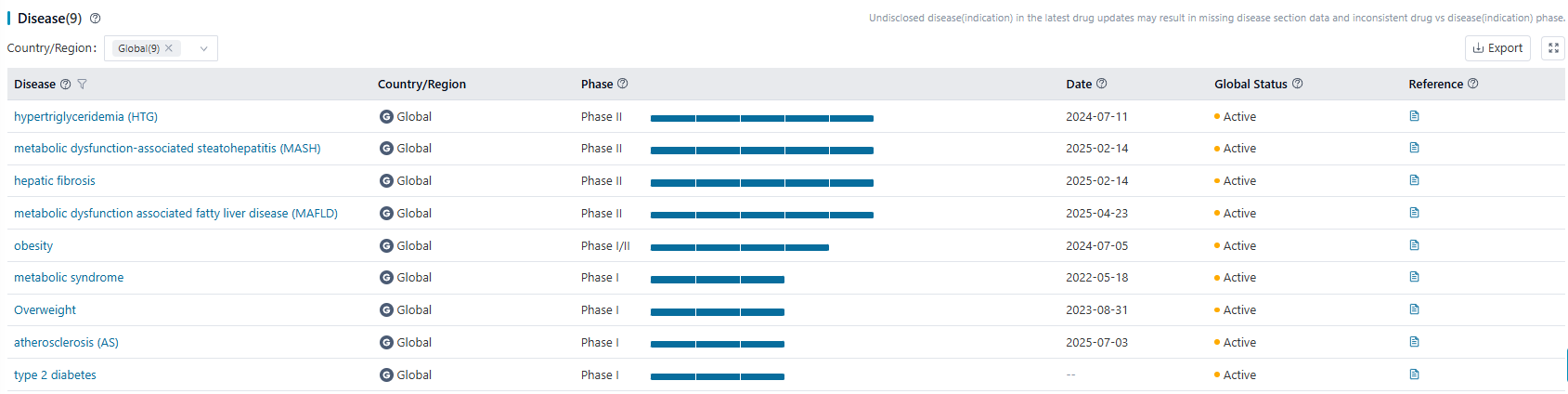Click the Phase II progress bar for MAFLD
The height and width of the screenshot is (394, 1568).
pyautogui.click(x=761, y=215)
